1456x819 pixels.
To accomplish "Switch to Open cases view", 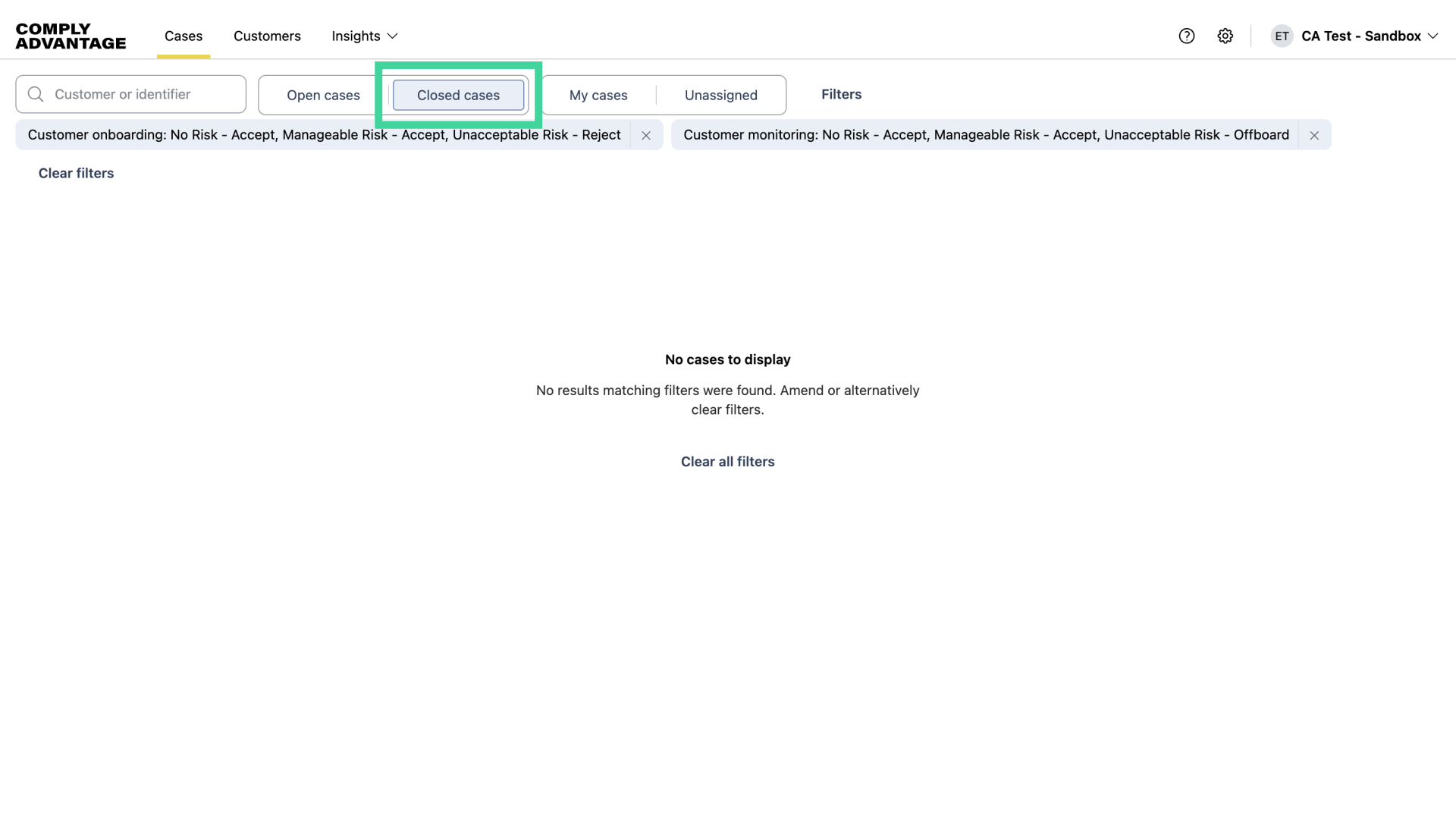I will point(324,95).
